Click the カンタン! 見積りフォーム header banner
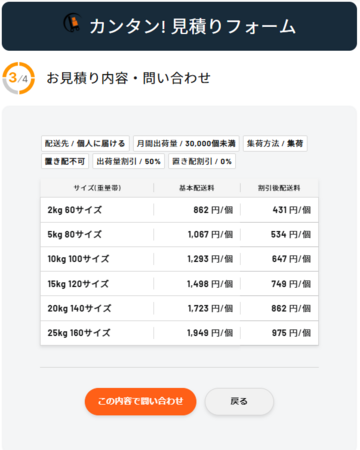Image resolution: width=360 pixels, height=450 pixels. [x=179, y=26]
